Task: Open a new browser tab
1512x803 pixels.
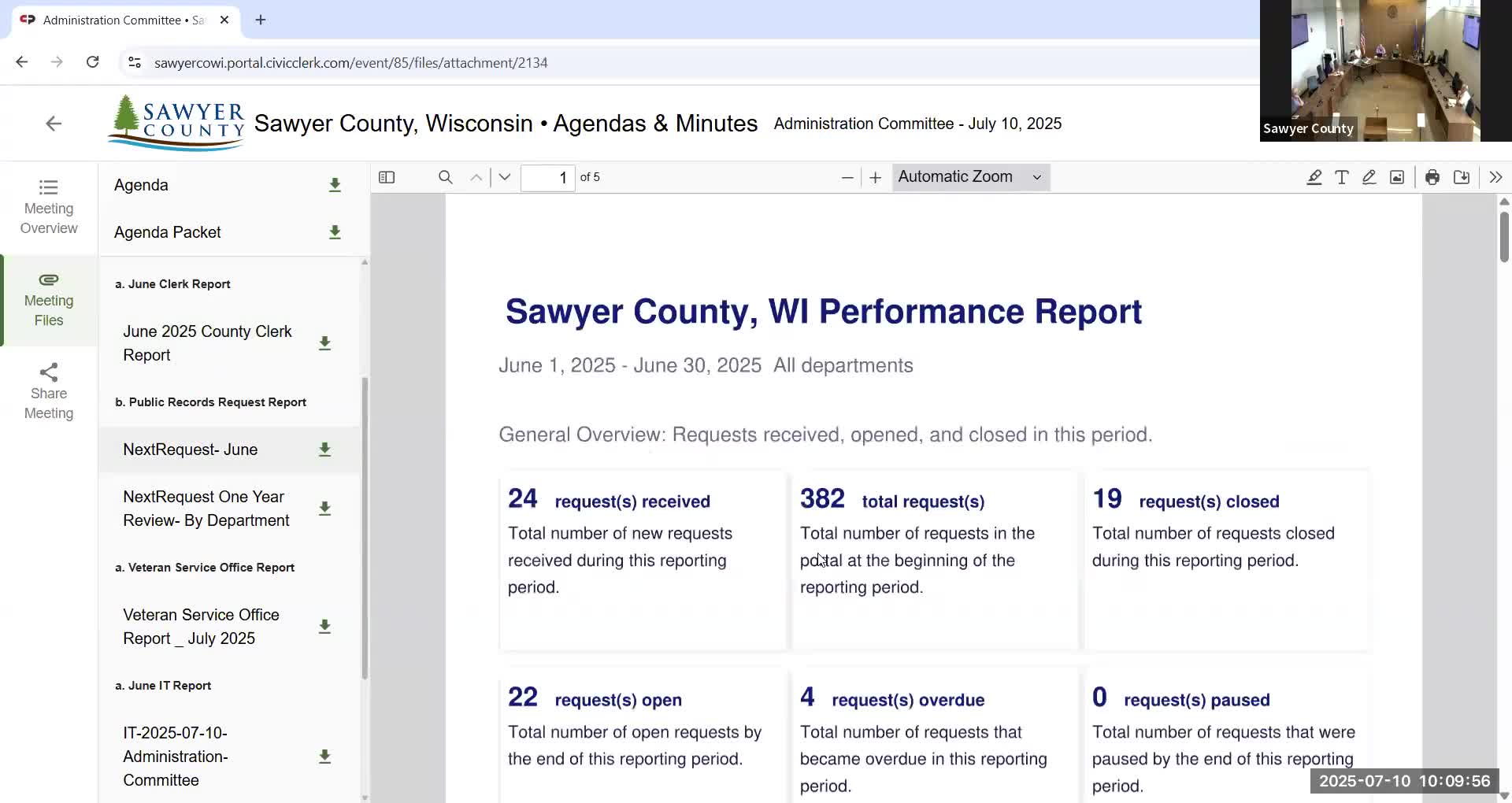Action: (261, 20)
